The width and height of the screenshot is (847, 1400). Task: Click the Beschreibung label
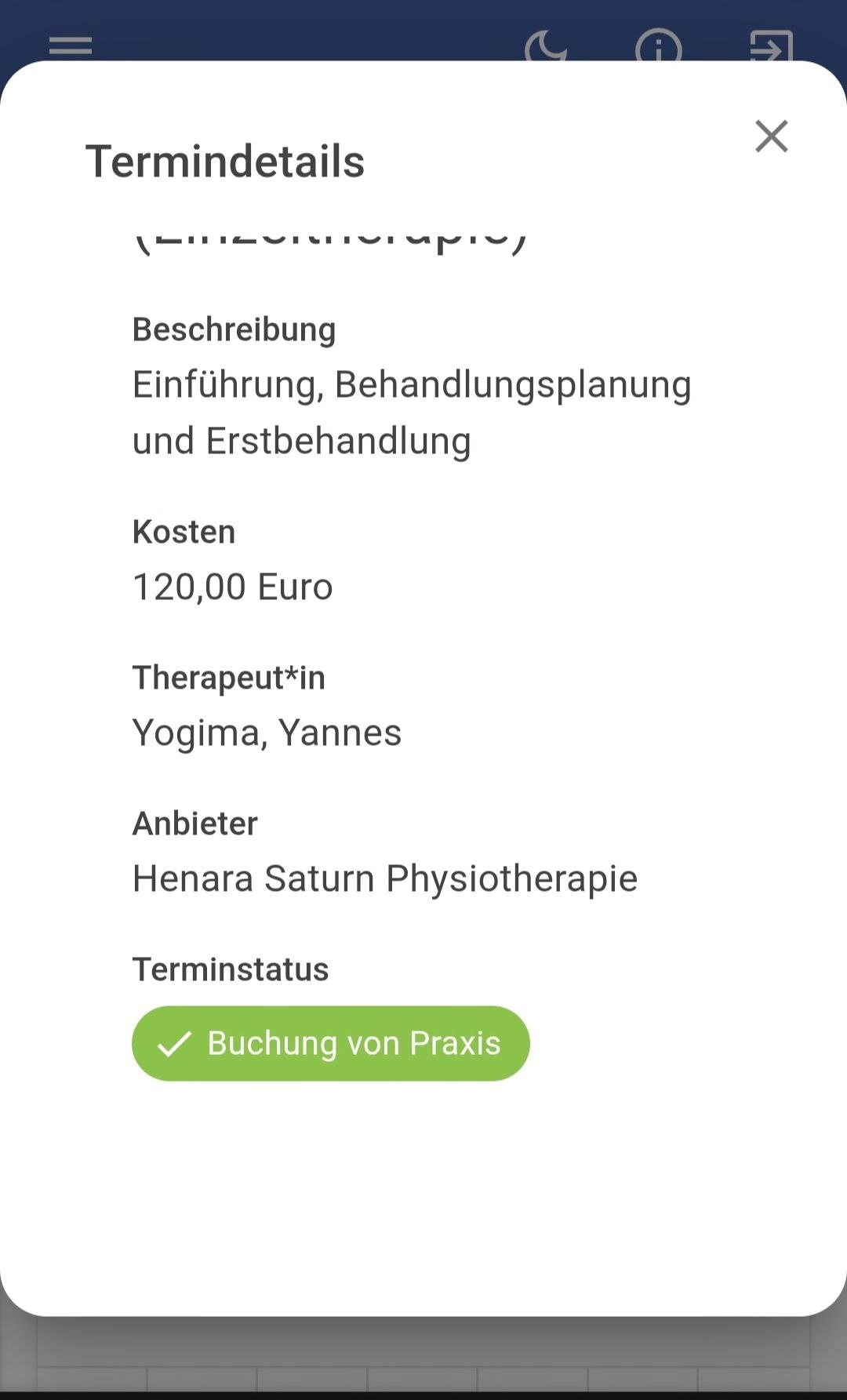click(x=234, y=329)
